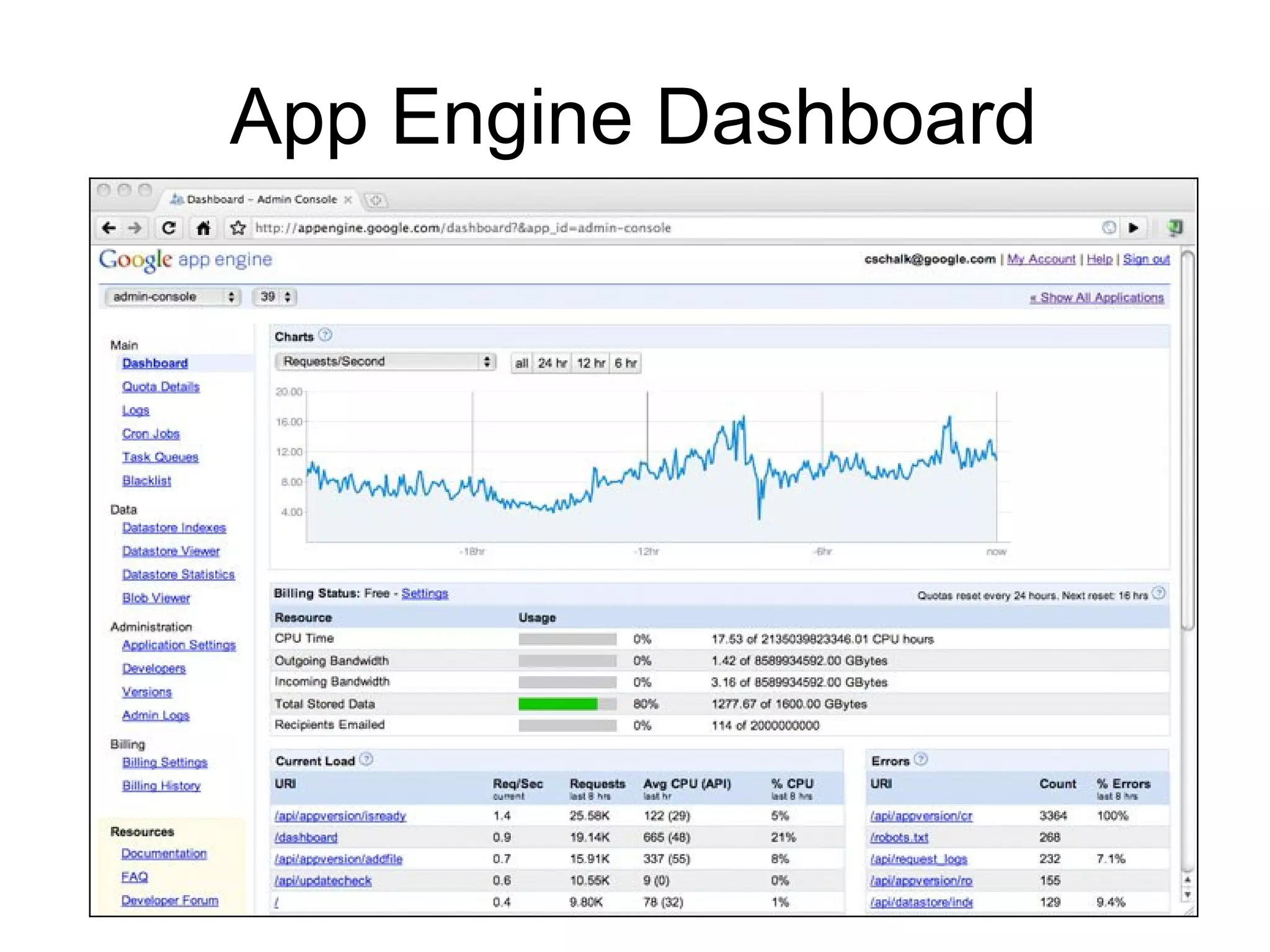Image resolution: width=1270 pixels, height=952 pixels.
Task: Click the page vertical scrollbar thumb
Action: point(1187,440)
